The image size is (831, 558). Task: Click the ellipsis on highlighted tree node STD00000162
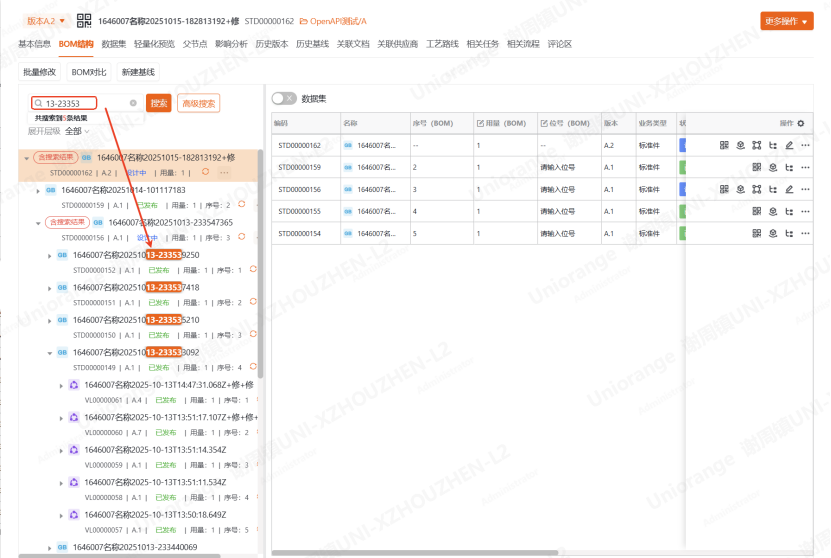click(x=224, y=173)
